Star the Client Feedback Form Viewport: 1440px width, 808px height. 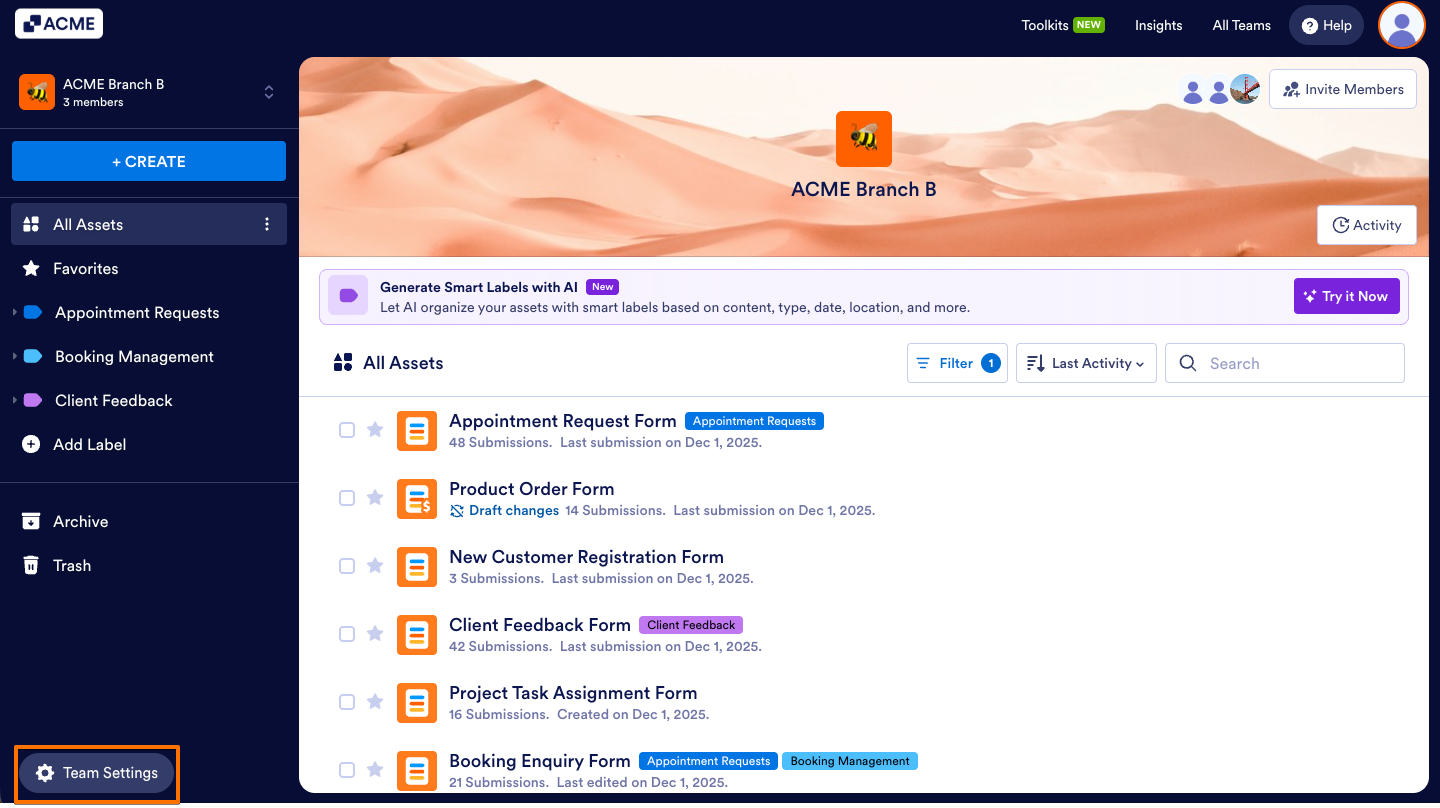(375, 634)
